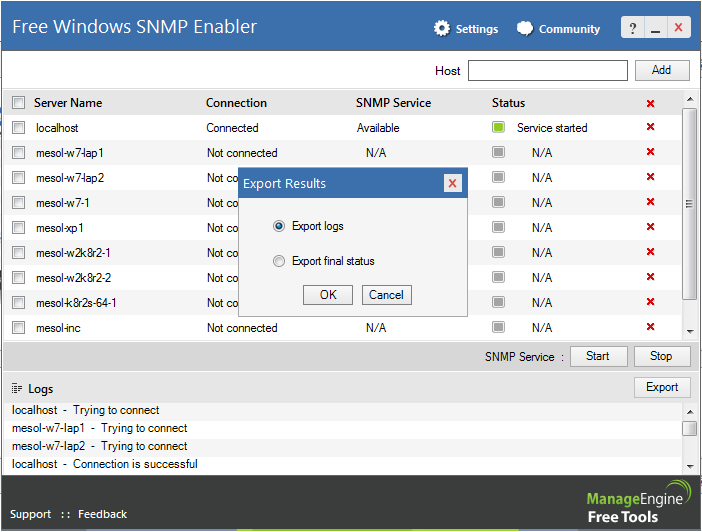Open the Community chat bubble icon
Viewport: 702px width, 532px height.
[525, 29]
